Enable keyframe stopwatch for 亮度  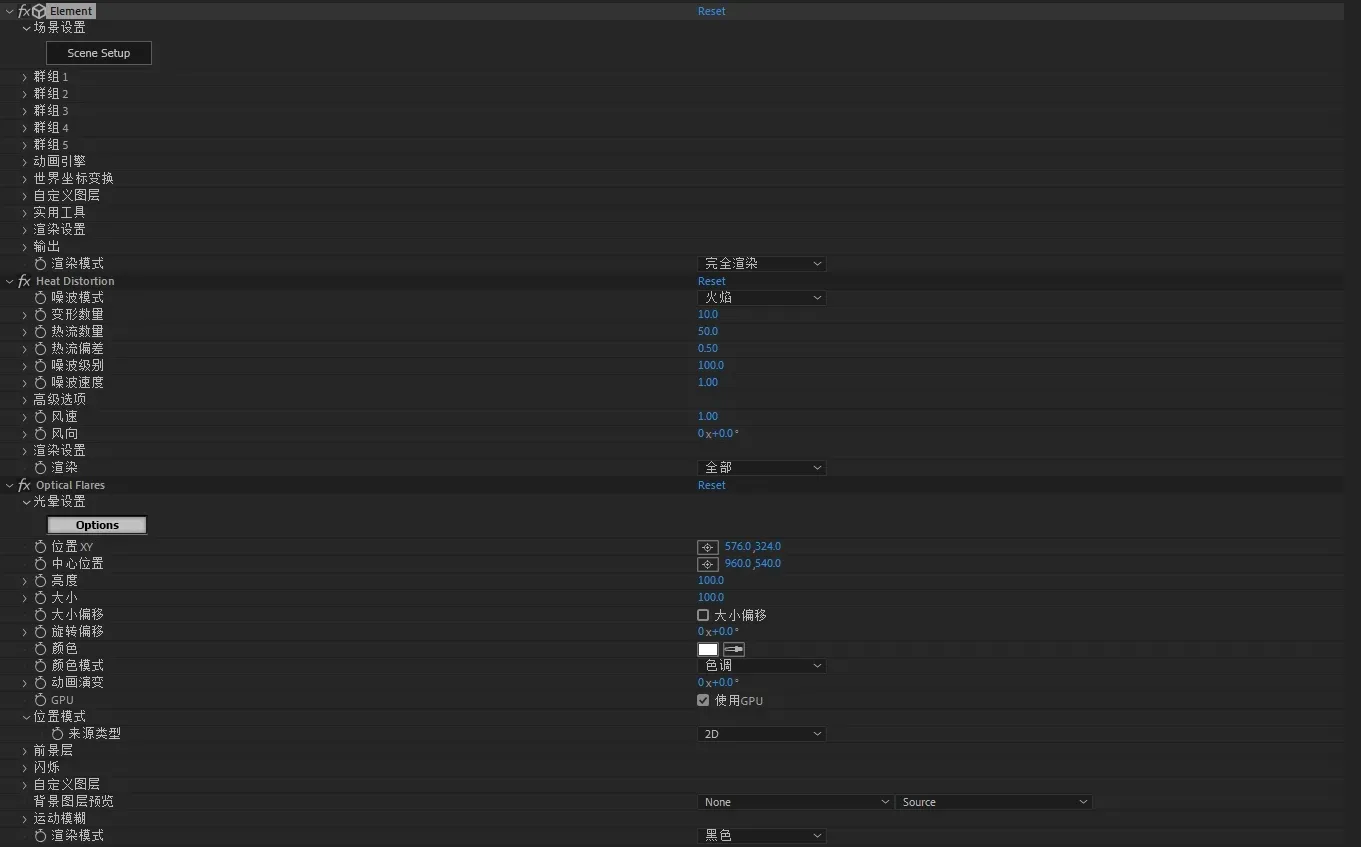point(41,581)
